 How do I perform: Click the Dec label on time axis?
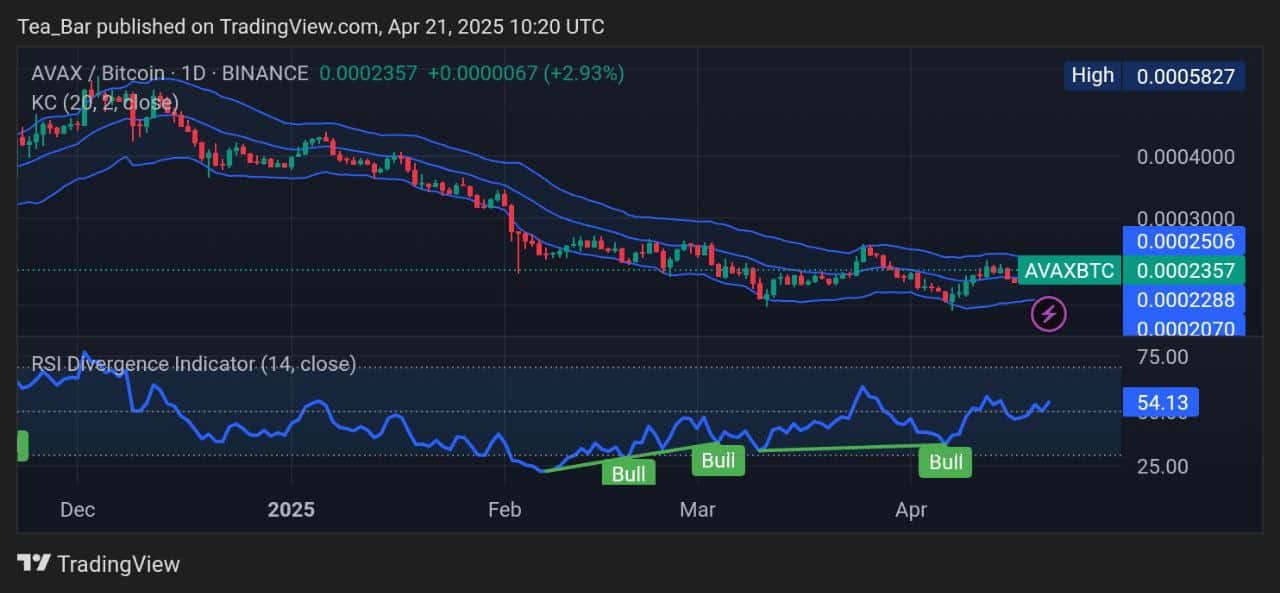tap(77, 510)
